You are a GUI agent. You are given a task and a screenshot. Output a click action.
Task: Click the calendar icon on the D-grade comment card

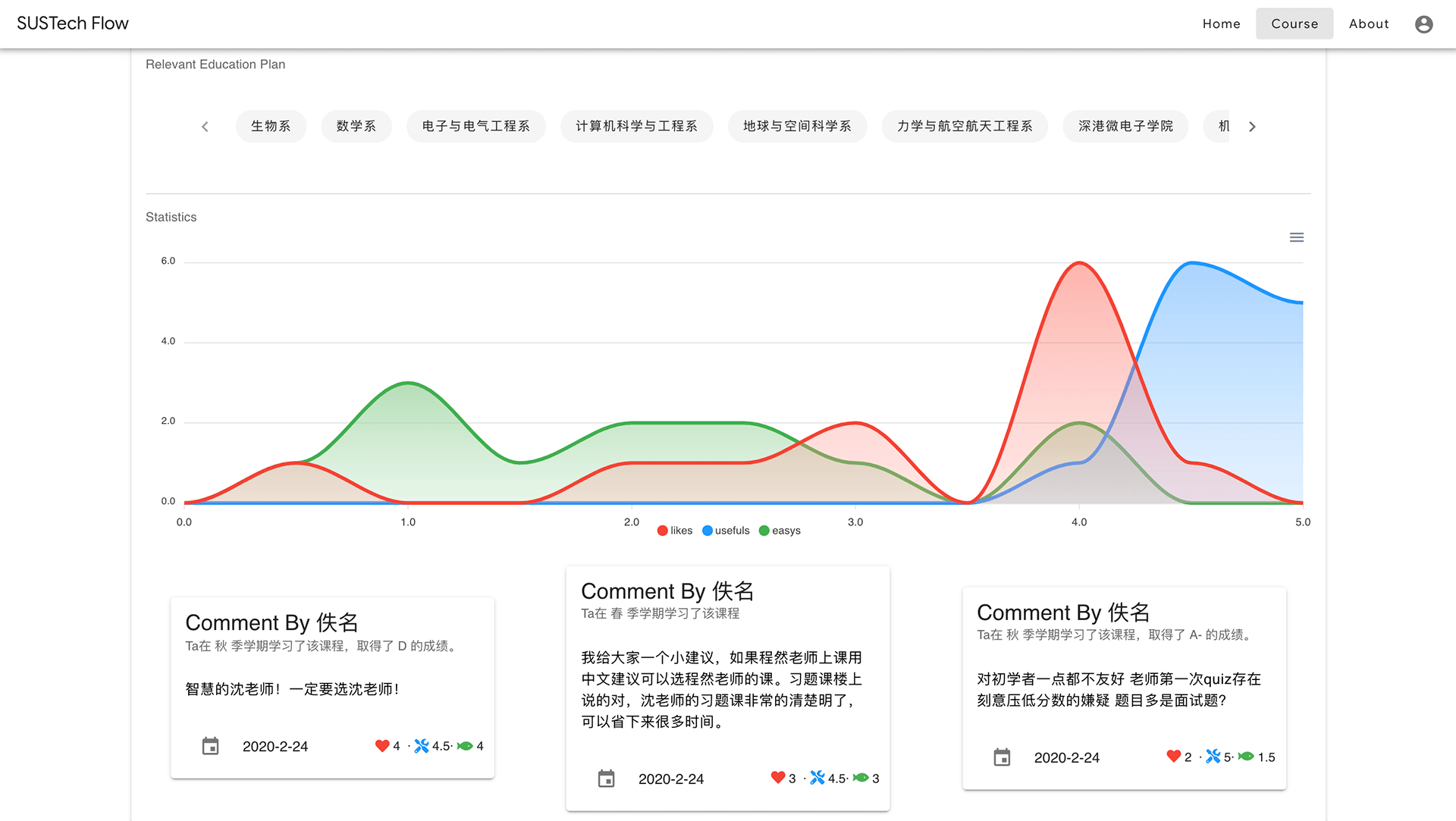pos(210,746)
